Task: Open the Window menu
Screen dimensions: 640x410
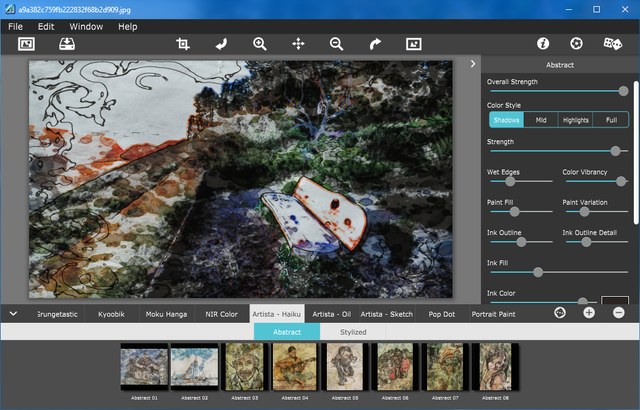Action: pos(86,27)
